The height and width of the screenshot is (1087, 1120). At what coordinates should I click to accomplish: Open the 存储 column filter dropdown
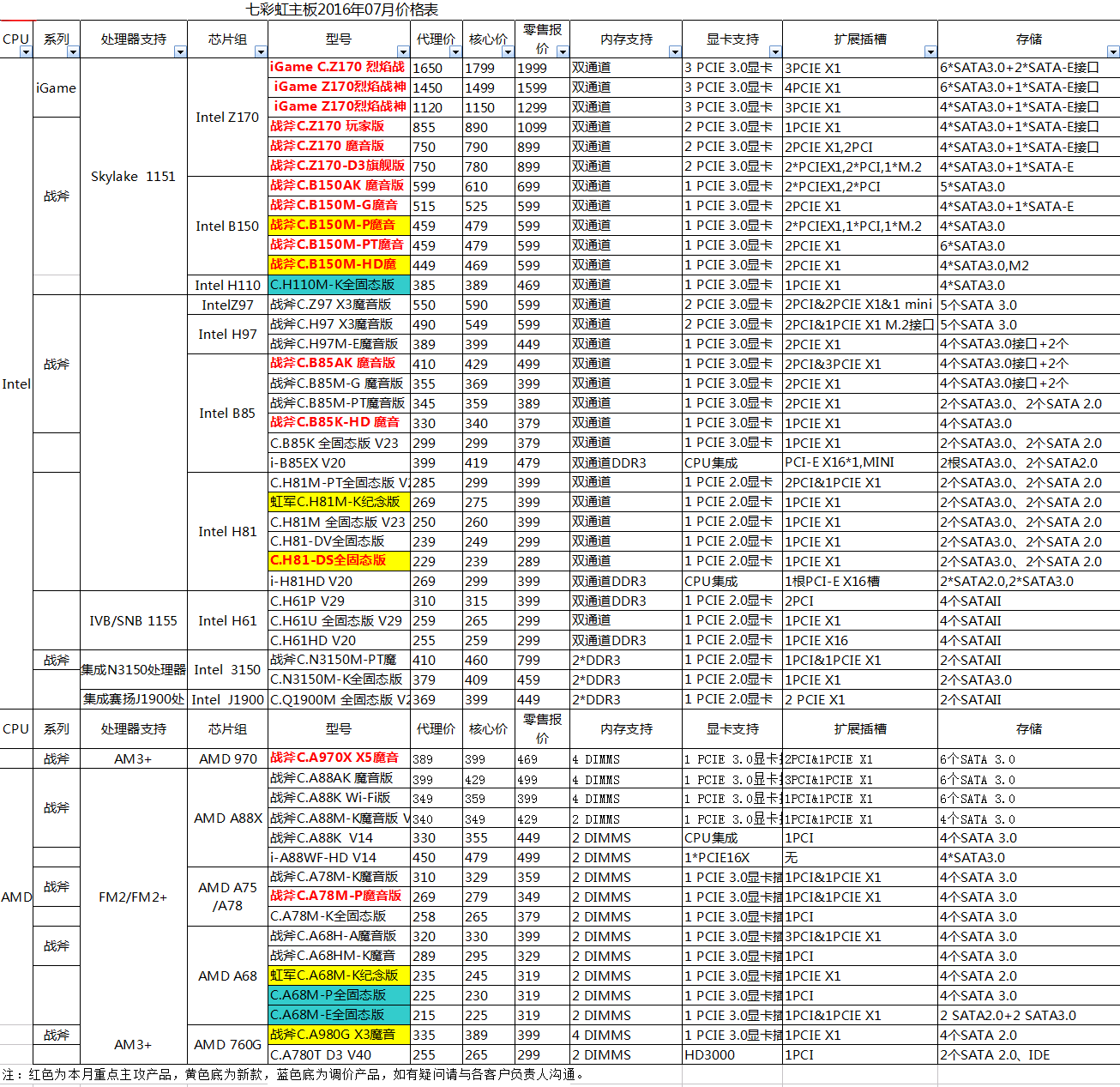point(1113,52)
